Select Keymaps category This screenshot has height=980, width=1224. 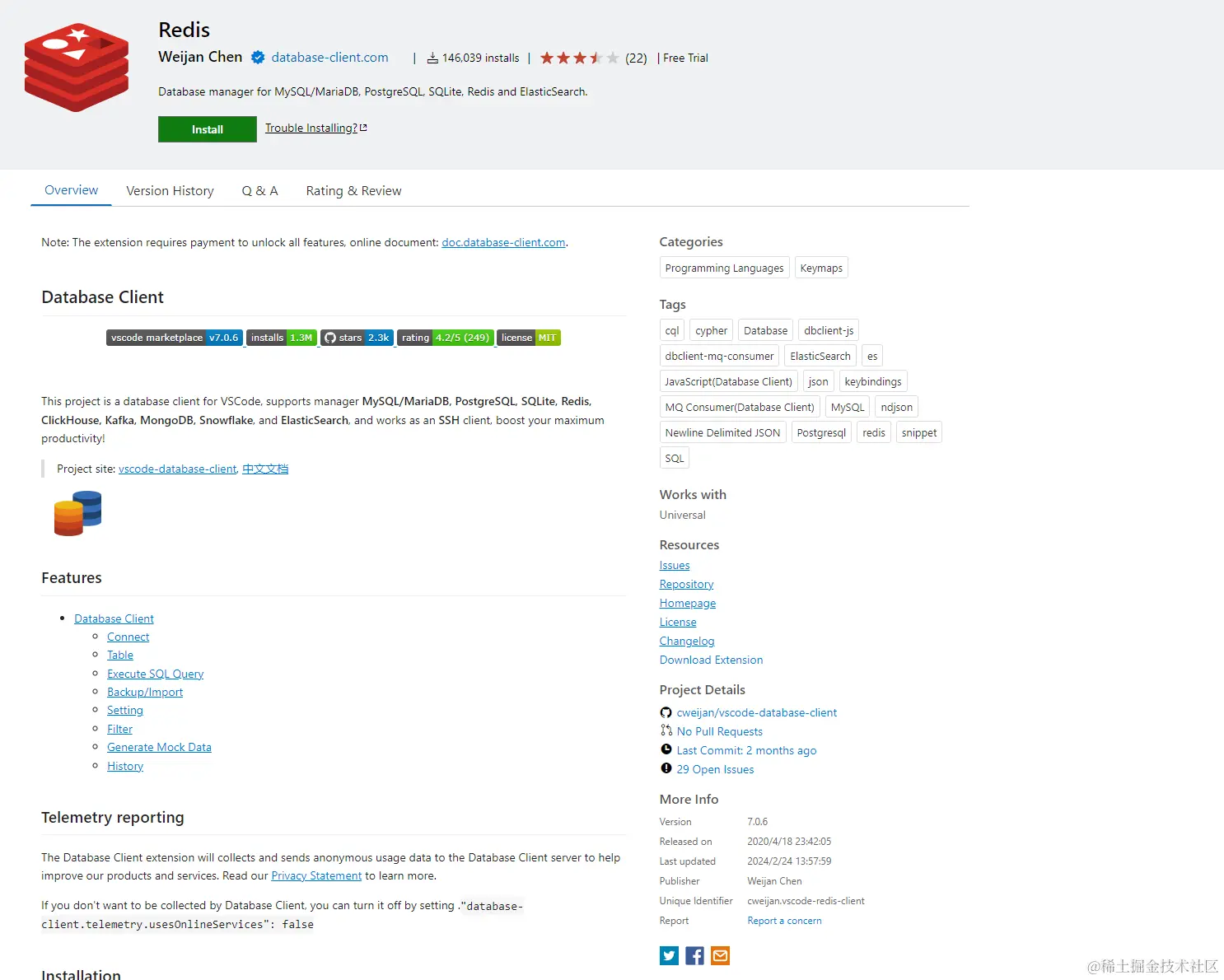coord(821,268)
